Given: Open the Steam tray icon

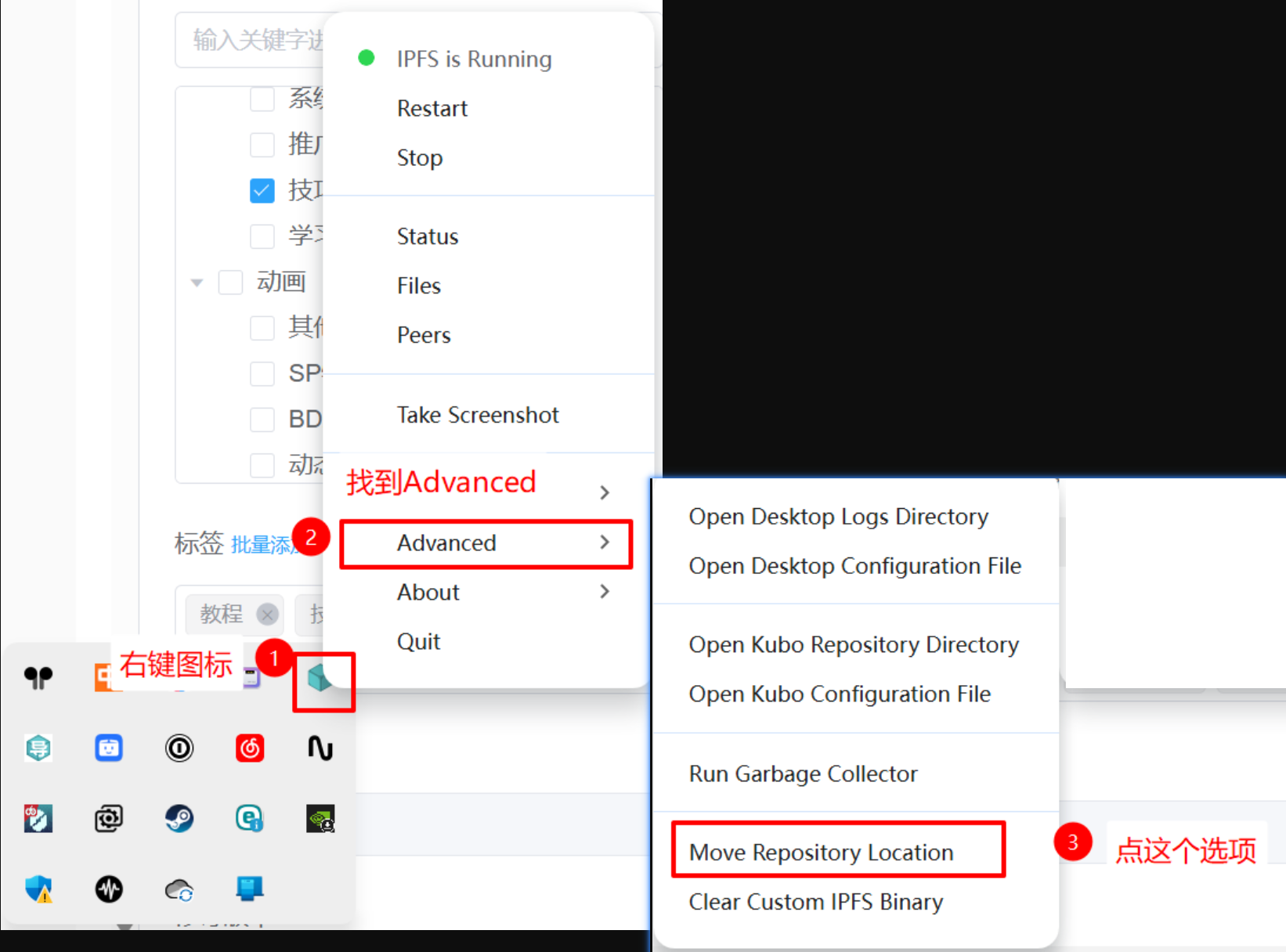Looking at the screenshot, I should pyautogui.click(x=179, y=819).
